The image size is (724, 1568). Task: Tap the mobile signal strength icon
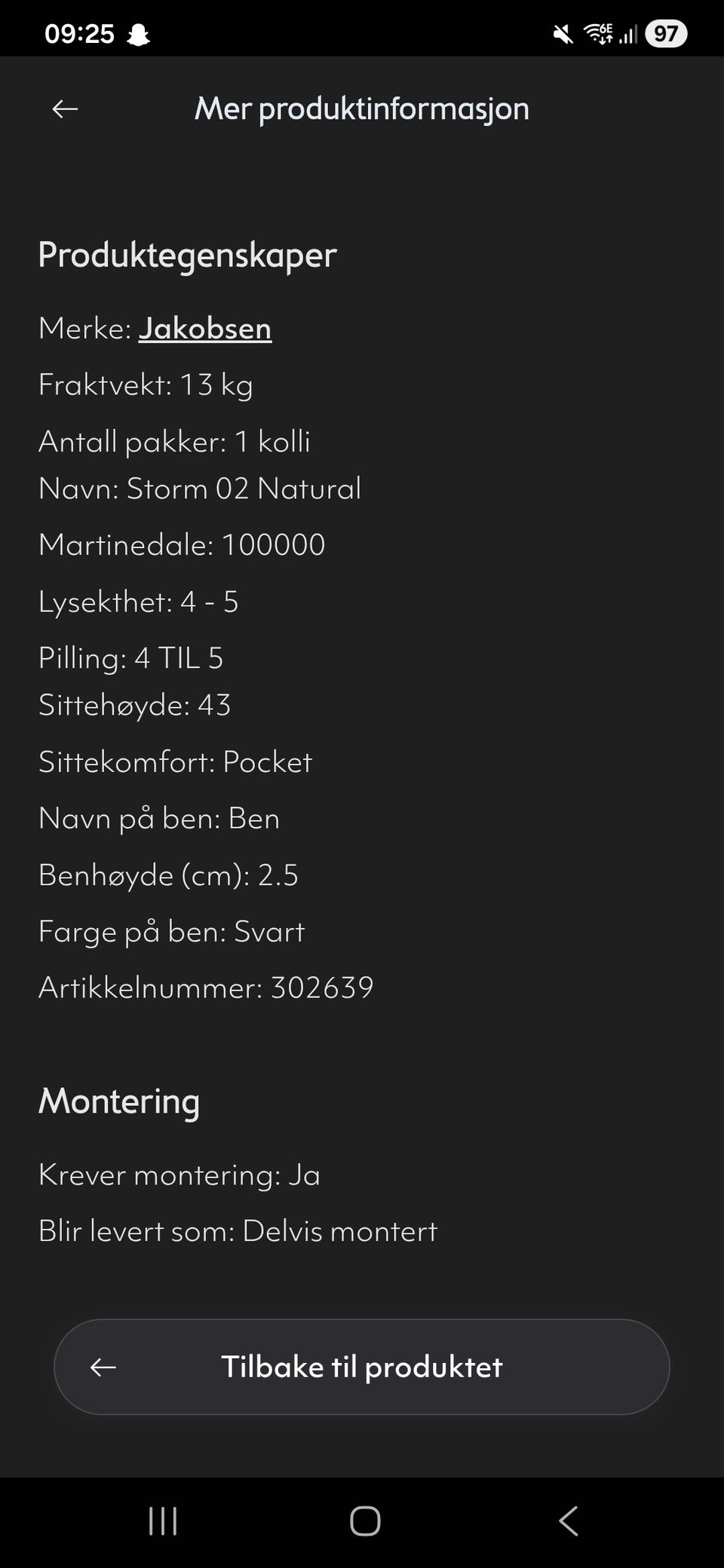point(628,34)
